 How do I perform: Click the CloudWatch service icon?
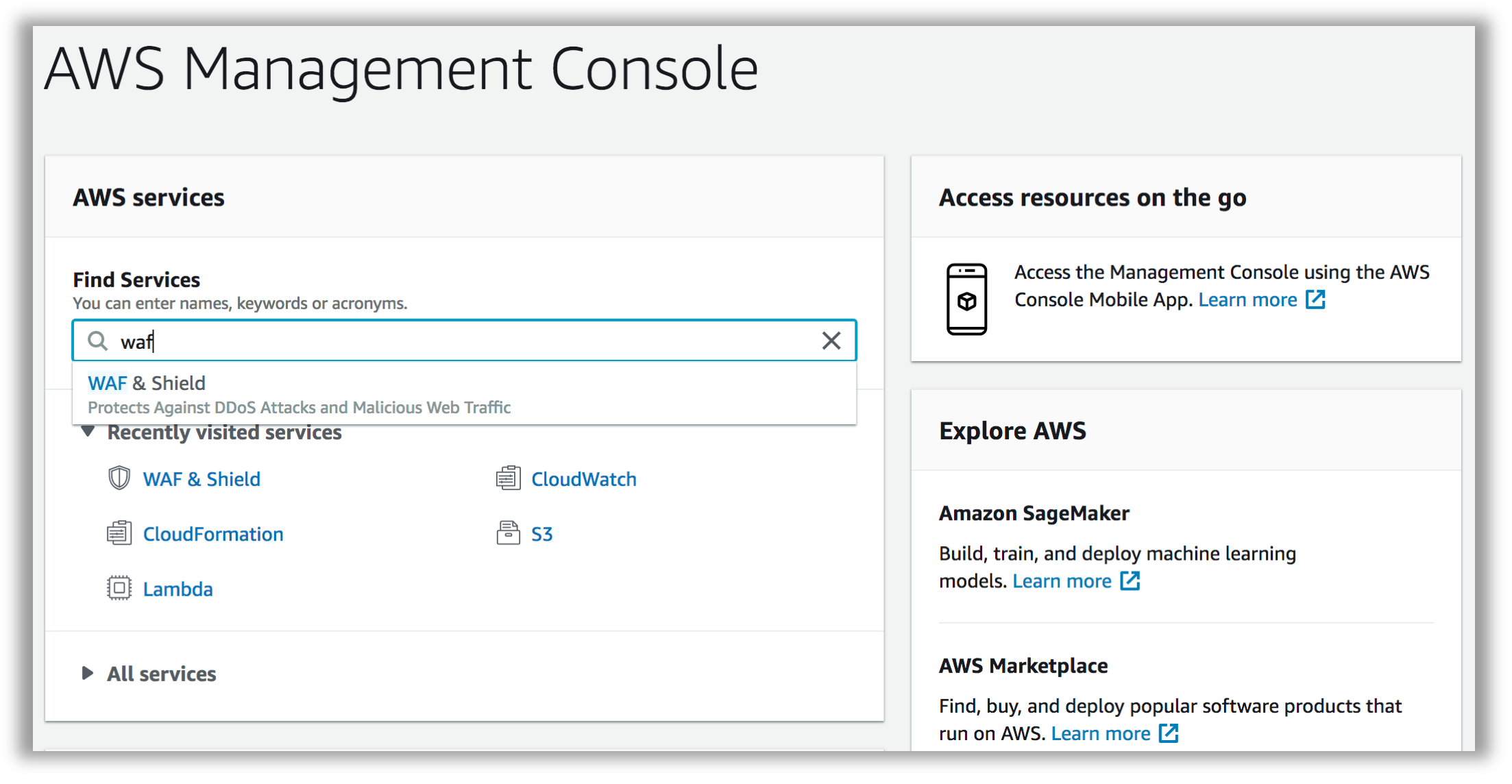508,478
